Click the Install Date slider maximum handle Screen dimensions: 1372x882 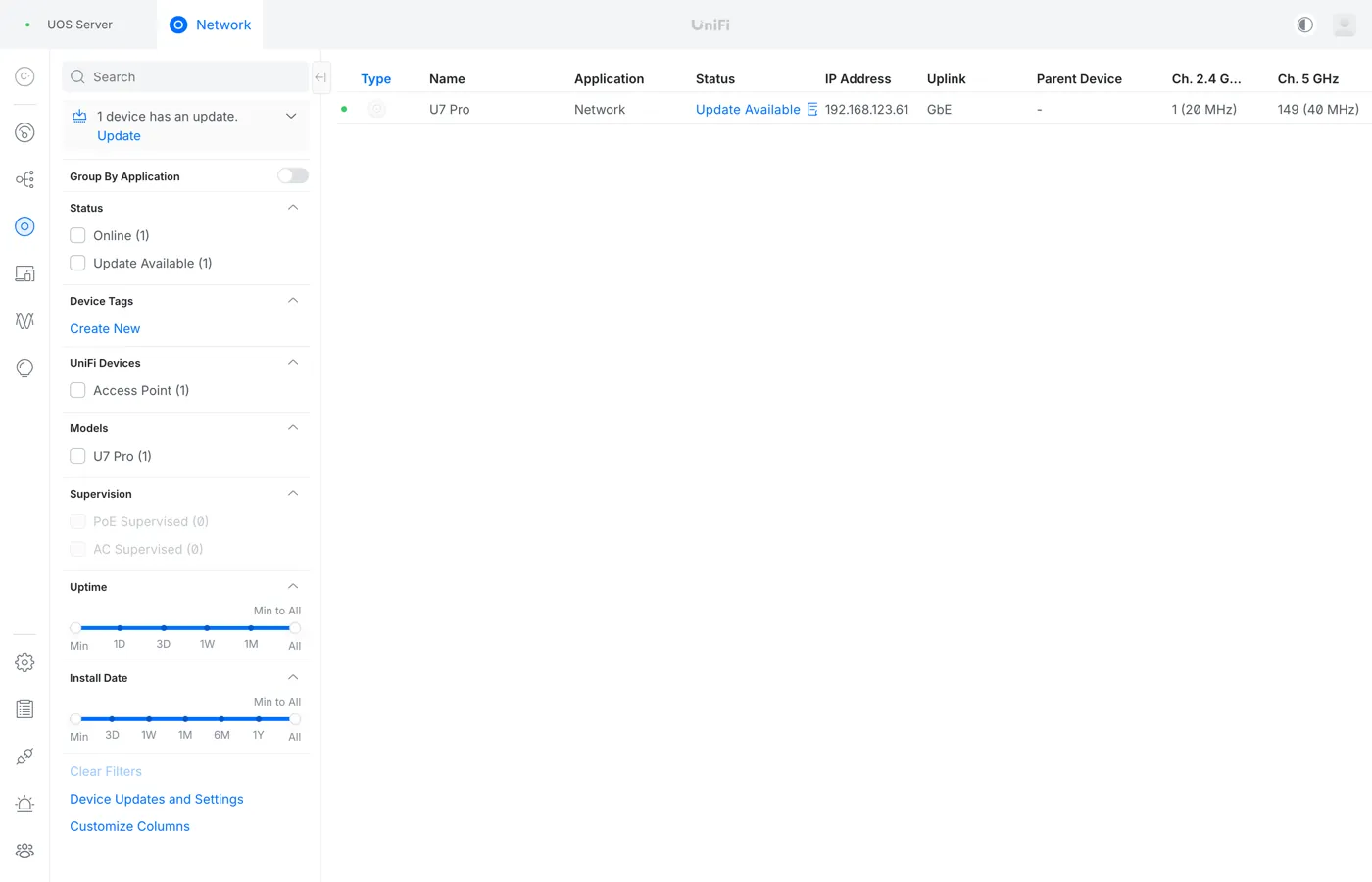pos(295,719)
